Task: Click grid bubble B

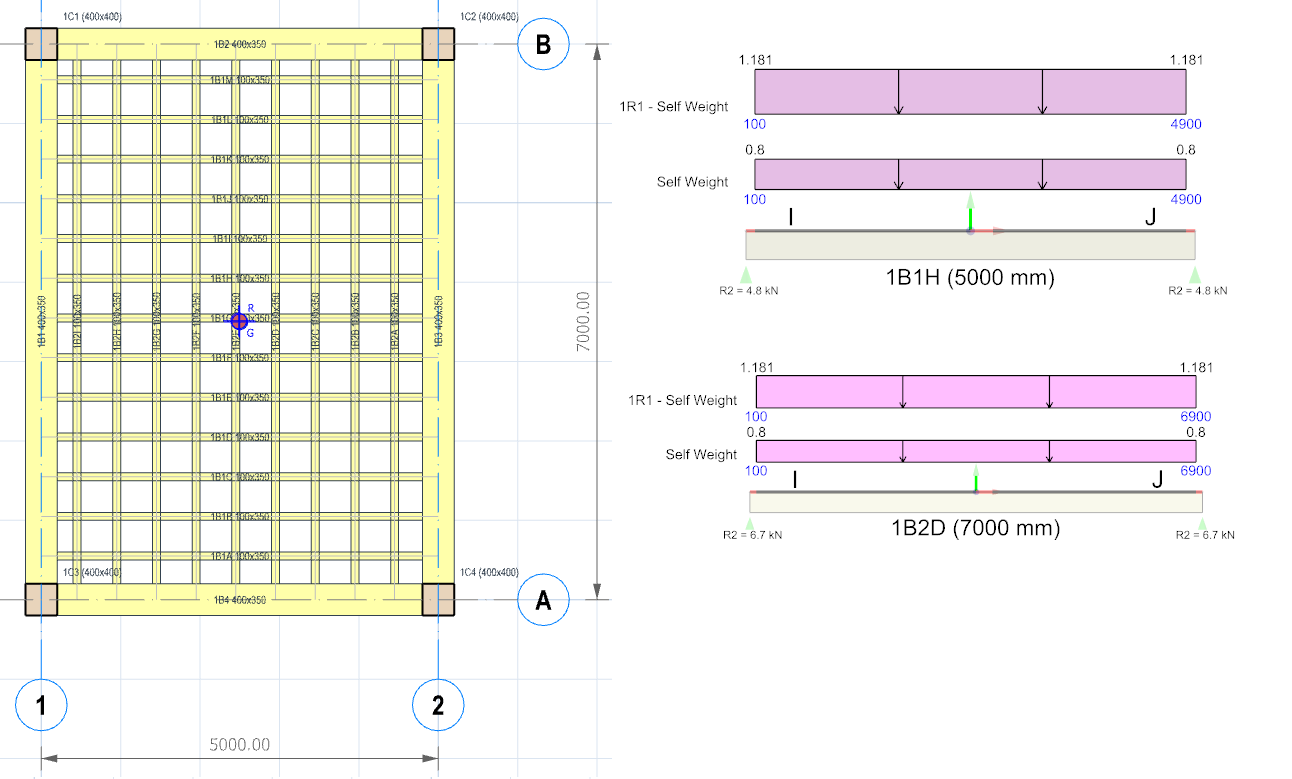Action: pos(543,45)
